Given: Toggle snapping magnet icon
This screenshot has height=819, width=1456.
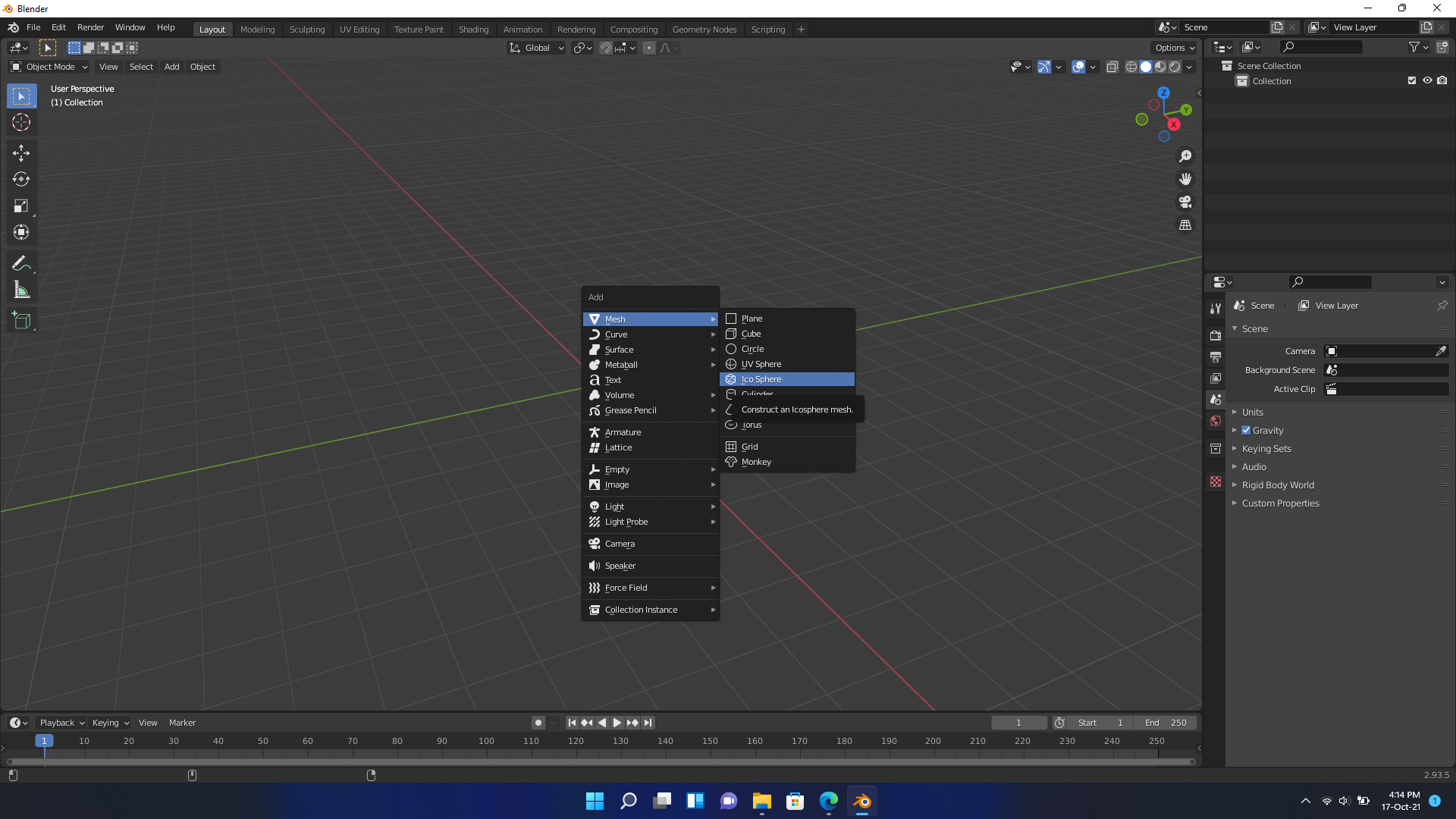Looking at the screenshot, I should coord(606,48).
